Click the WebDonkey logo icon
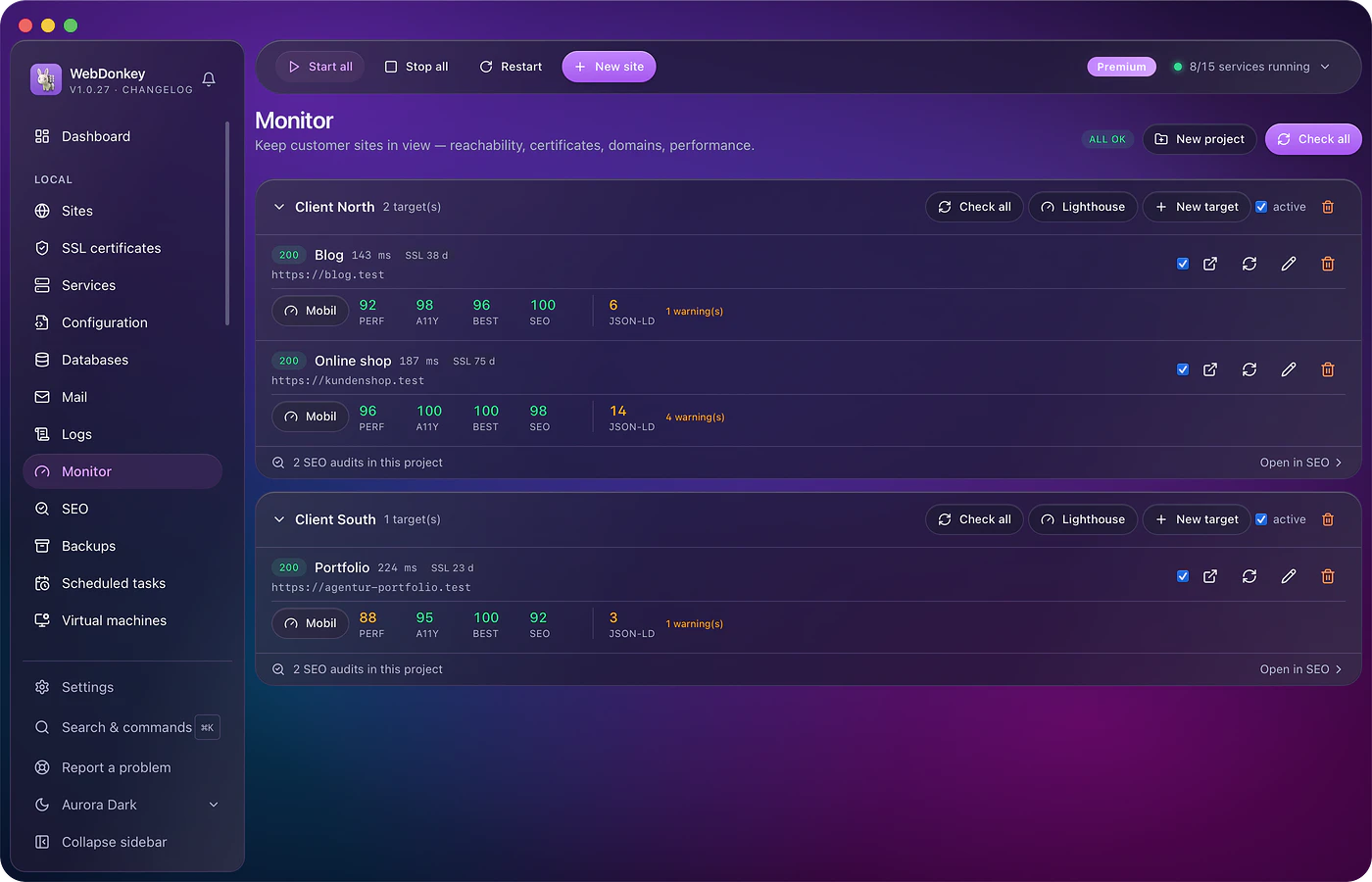This screenshot has height=882, width=1372. (46, 79)
